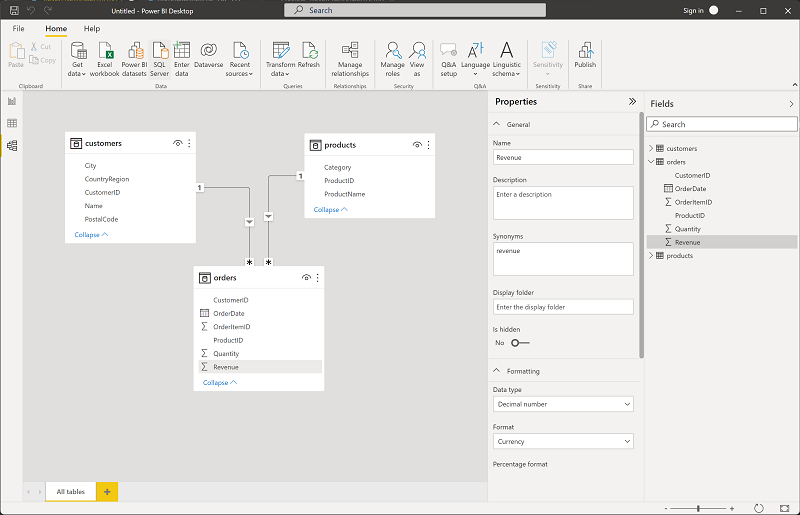Image resolution: width=800 pixels, height=515 pixels.
Task: Open Manage roles security dialog
Action: point(392,59)
